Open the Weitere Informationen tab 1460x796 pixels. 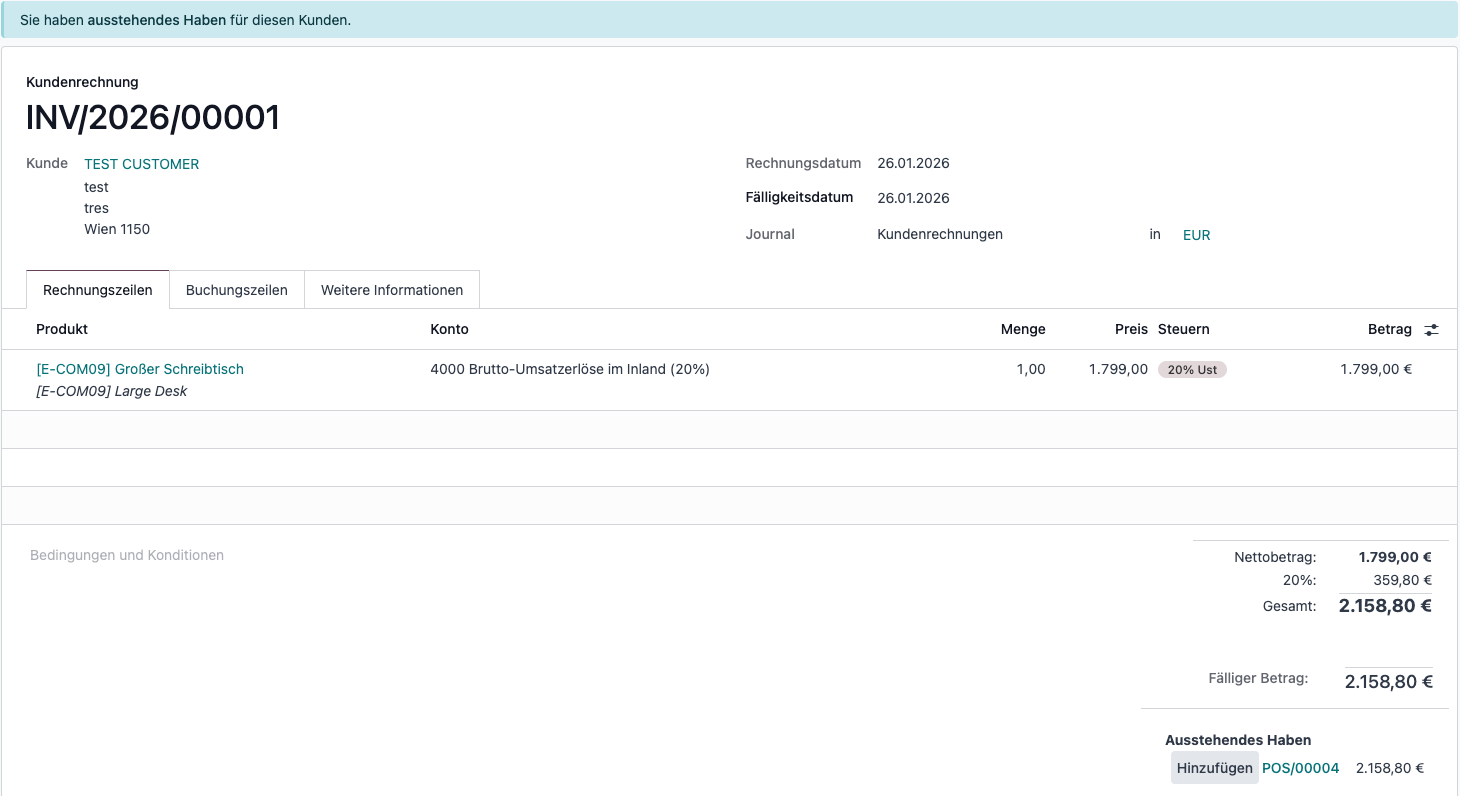point(392,290)
